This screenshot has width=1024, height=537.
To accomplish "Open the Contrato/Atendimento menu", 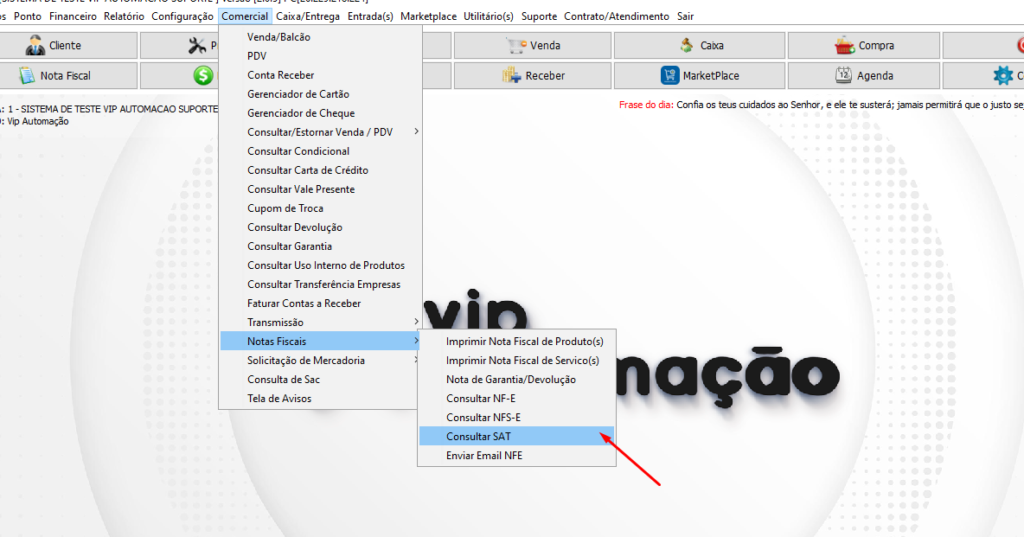I will tap(616, 16).
